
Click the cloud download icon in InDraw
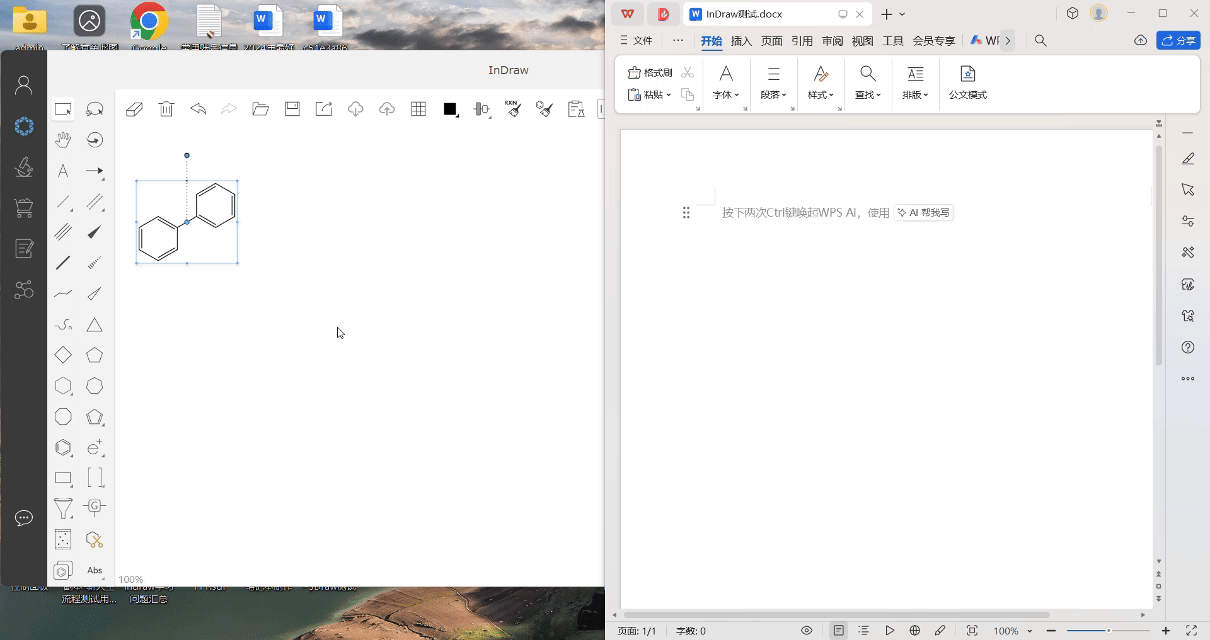pos(355,109)
